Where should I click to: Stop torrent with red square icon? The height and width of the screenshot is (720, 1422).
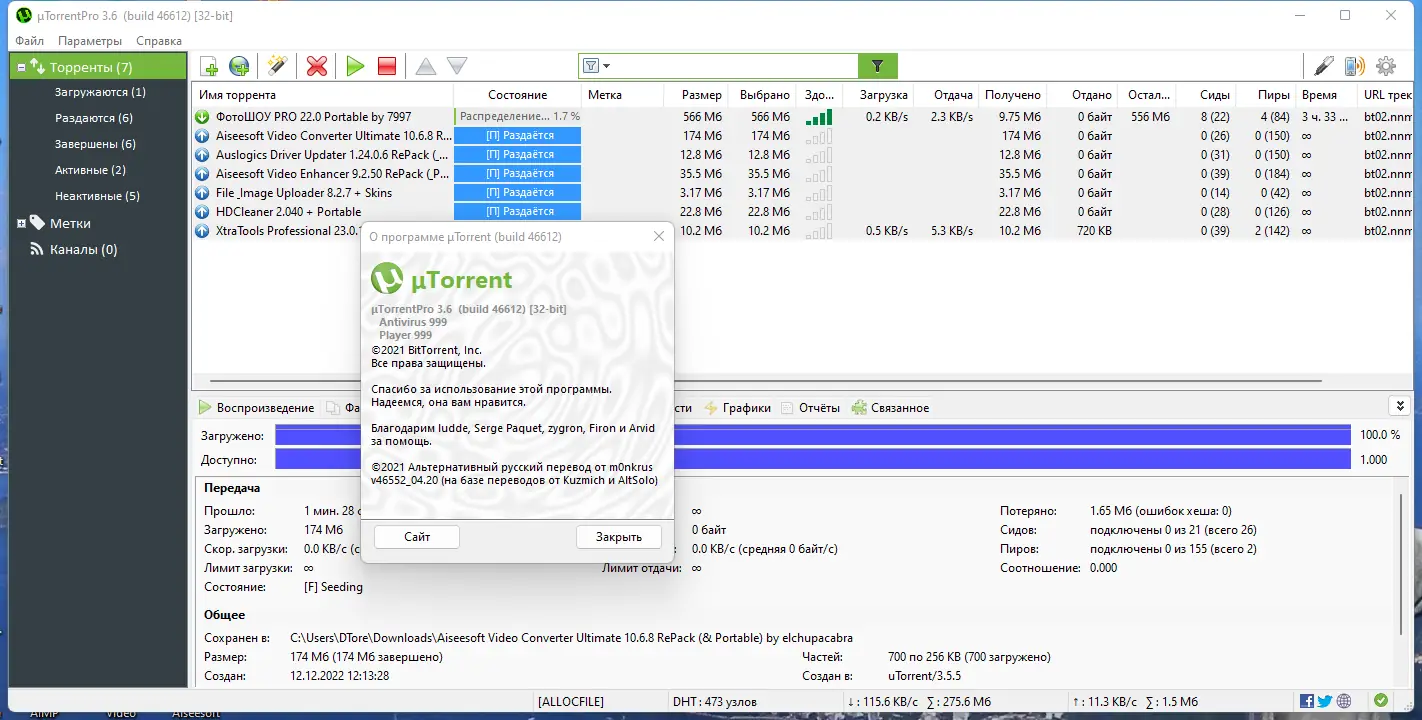(x=387, y=67)
